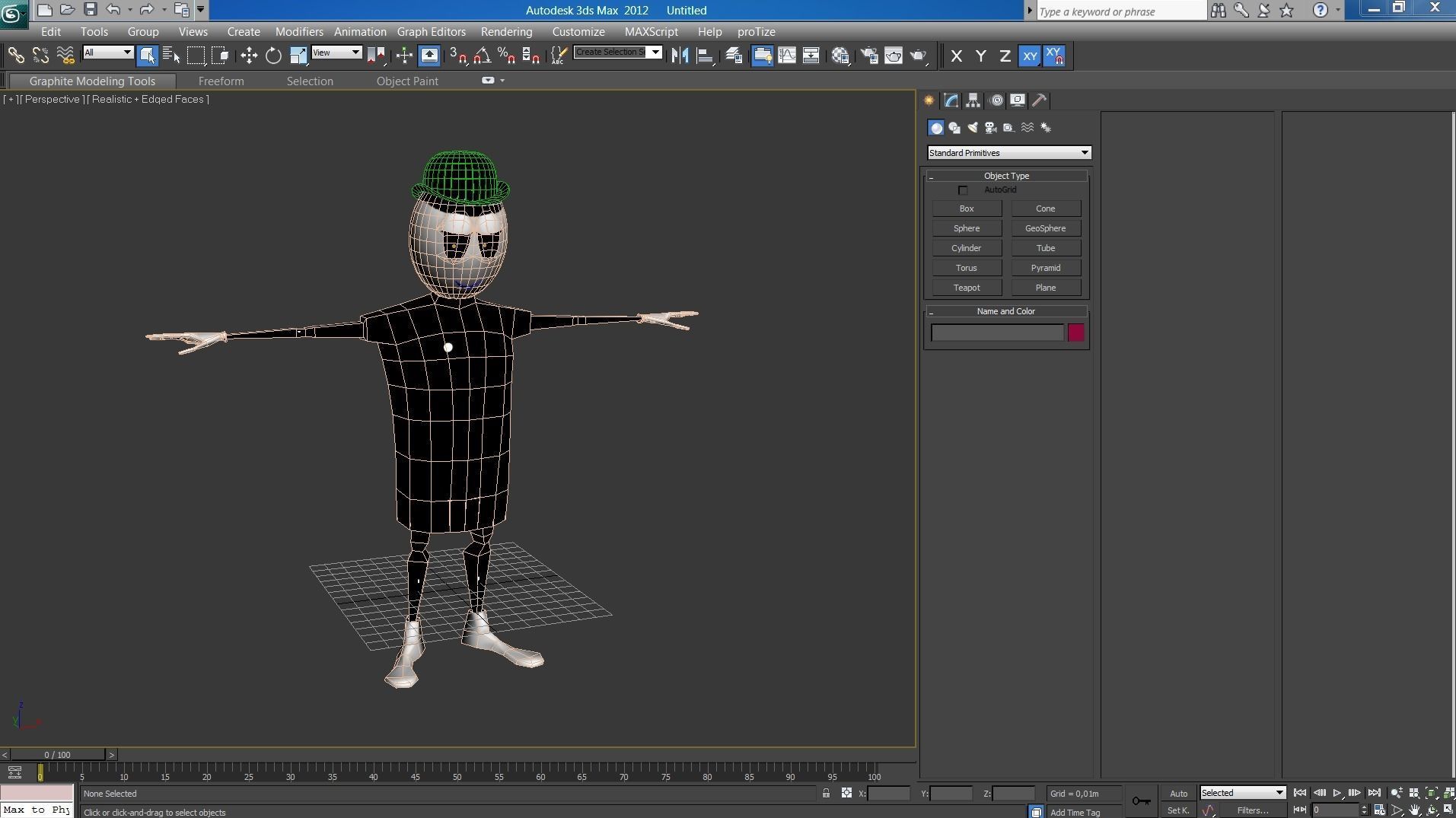Select the Scale tool
Image resolution: width=1456 pixels, height=818 pixels.
click(298, 56)
